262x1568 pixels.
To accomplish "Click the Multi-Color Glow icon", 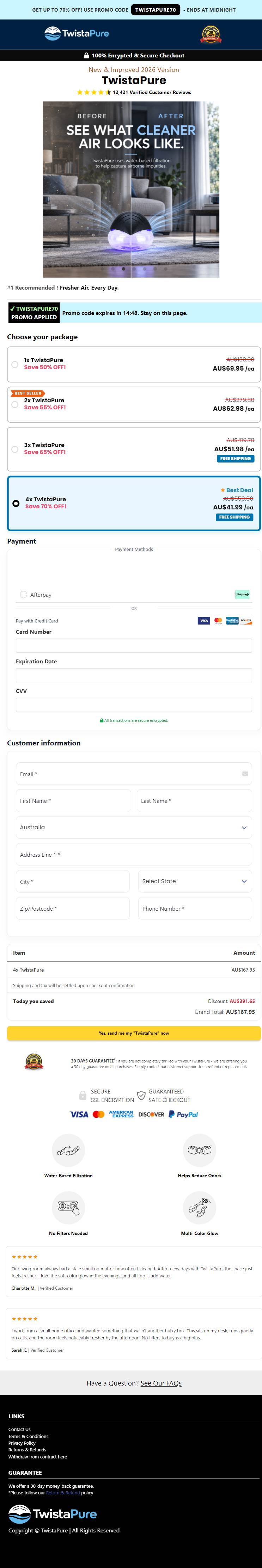I will [199, 1207].
